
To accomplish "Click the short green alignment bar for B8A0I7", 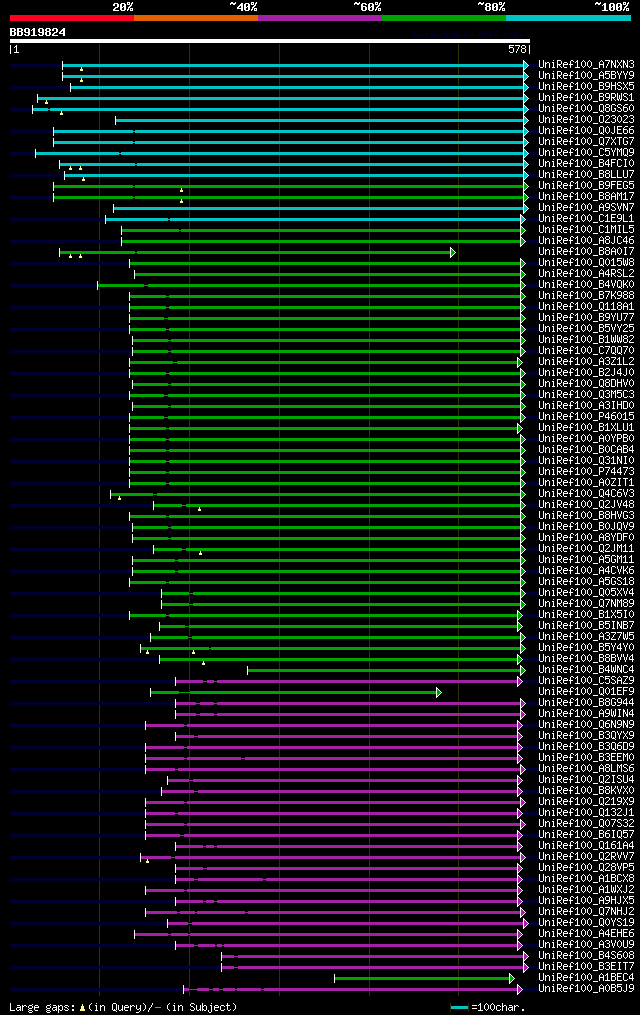I will [x=258, y=252].
